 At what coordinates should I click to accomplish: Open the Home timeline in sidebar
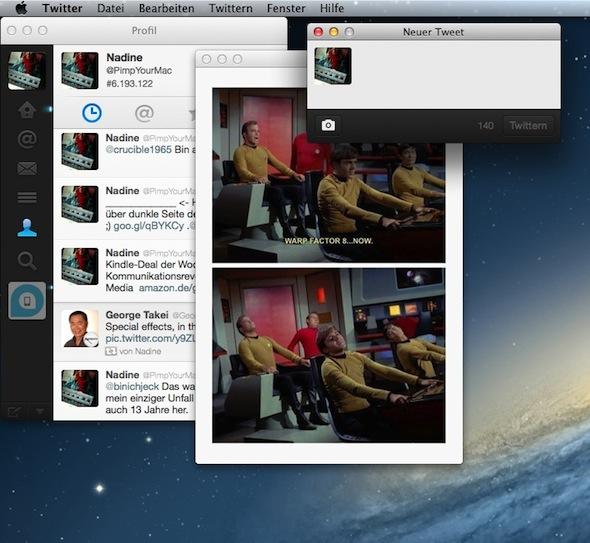tap(27, 110)
